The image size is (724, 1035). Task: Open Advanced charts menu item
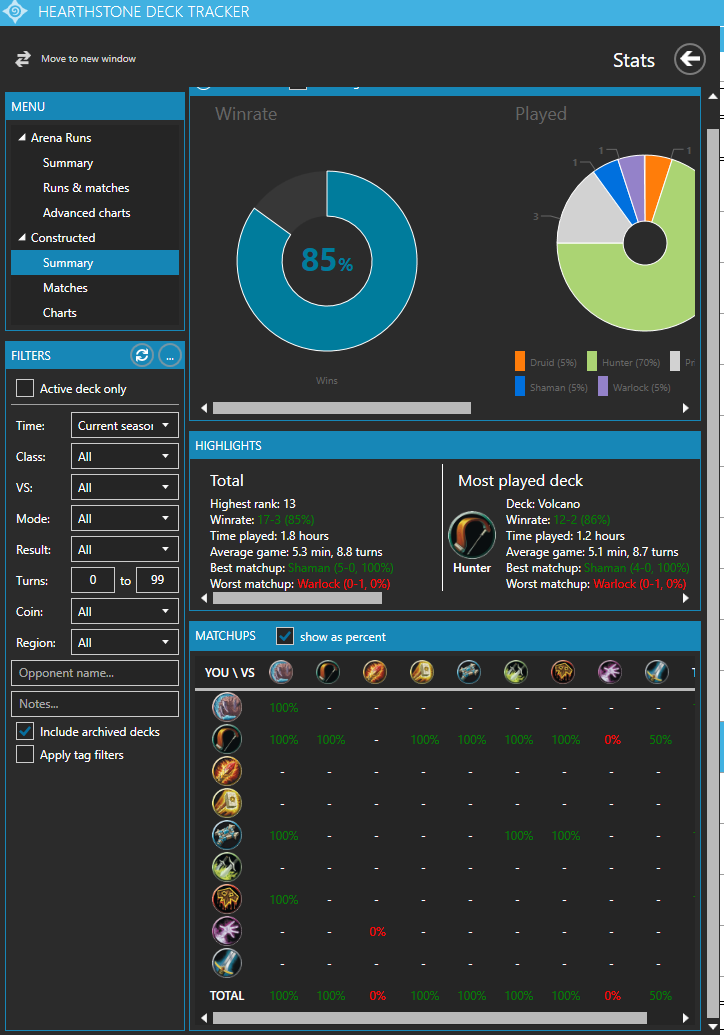click(86, 213)
